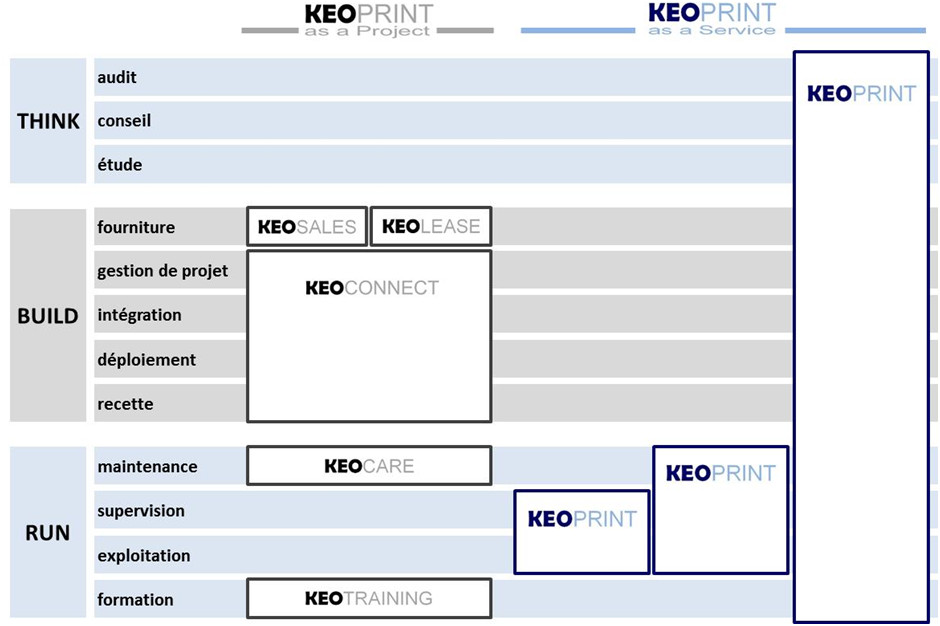Click KEOPRINT box starting at maintenance row

721,510
